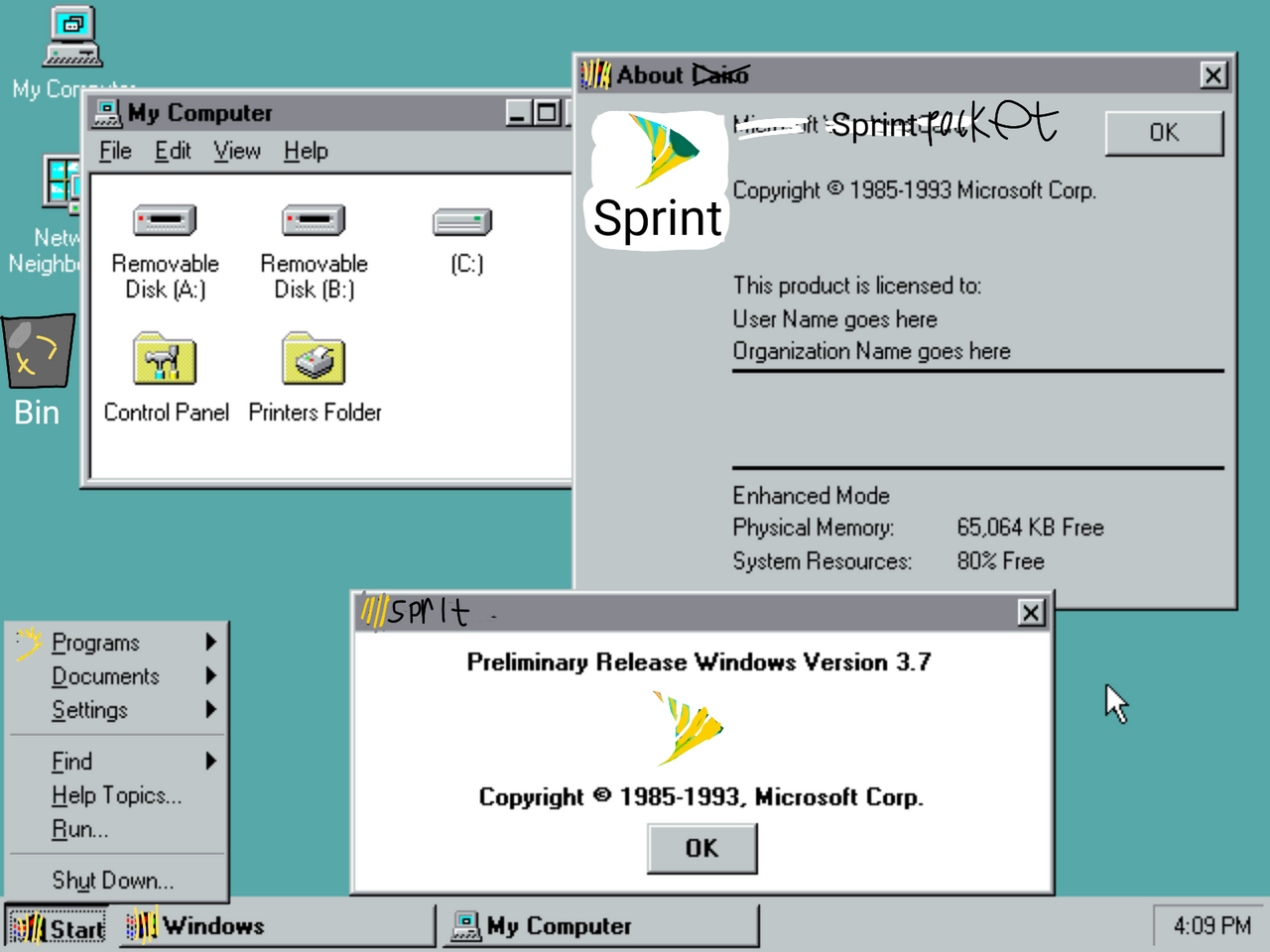The width and height of the screenshot is (1270, 952).
Task: Click the Start button
Action: pyautogui.click(x=59, y=928)
